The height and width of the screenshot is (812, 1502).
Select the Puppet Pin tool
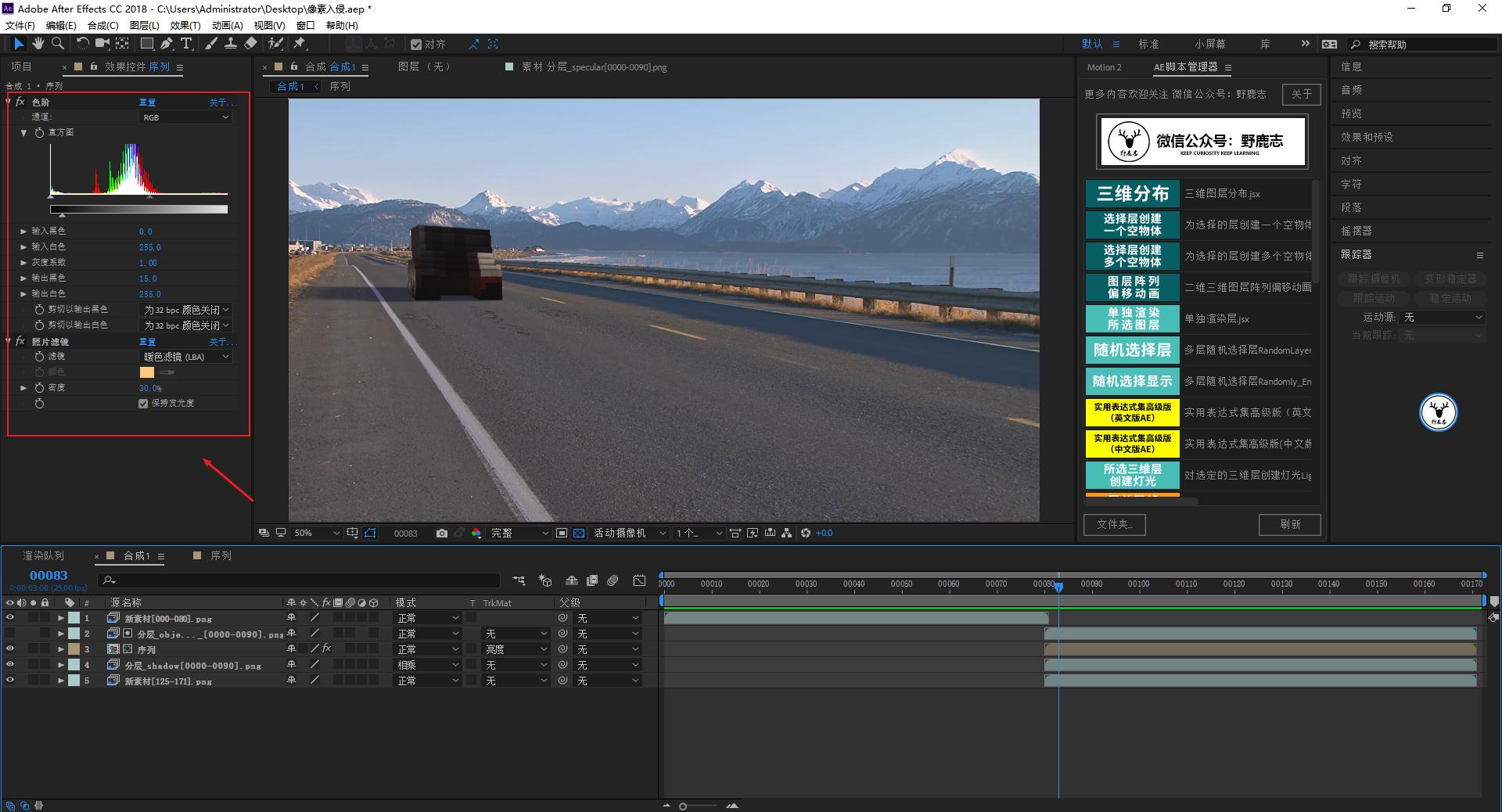pyautogui.click(x=300, y=44)
